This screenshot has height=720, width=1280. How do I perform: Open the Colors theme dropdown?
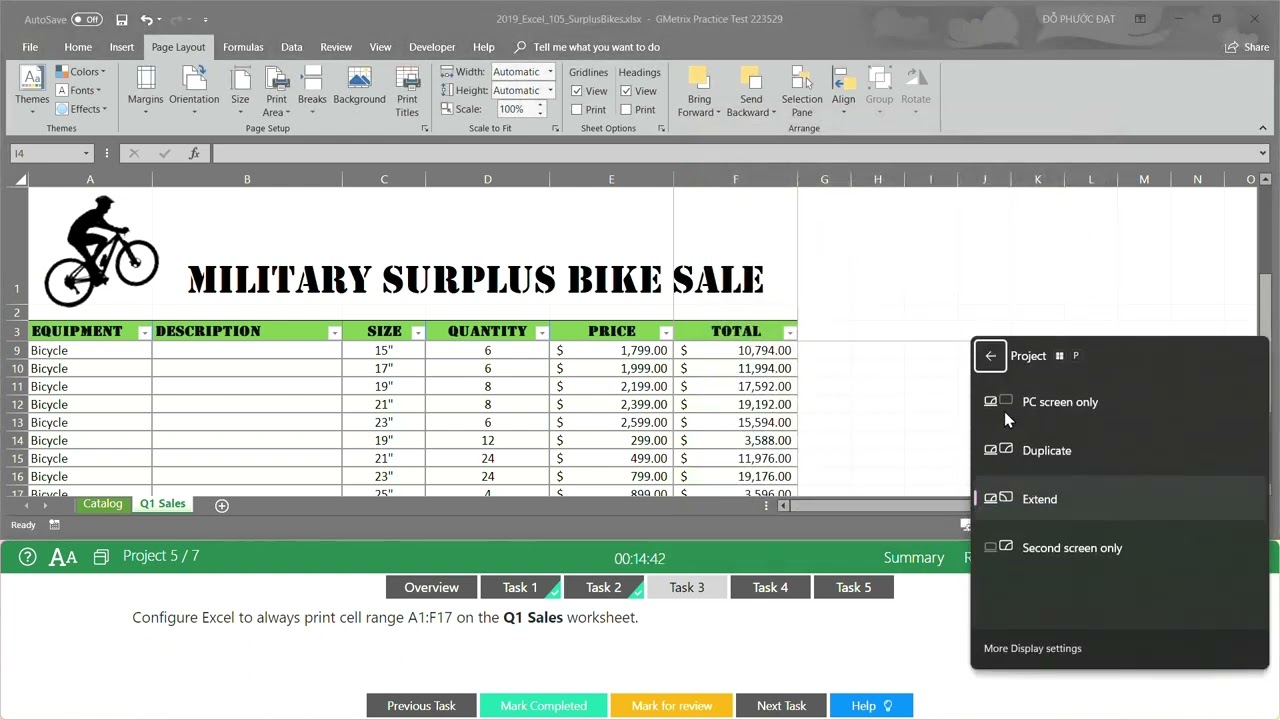tap(81, 72)
